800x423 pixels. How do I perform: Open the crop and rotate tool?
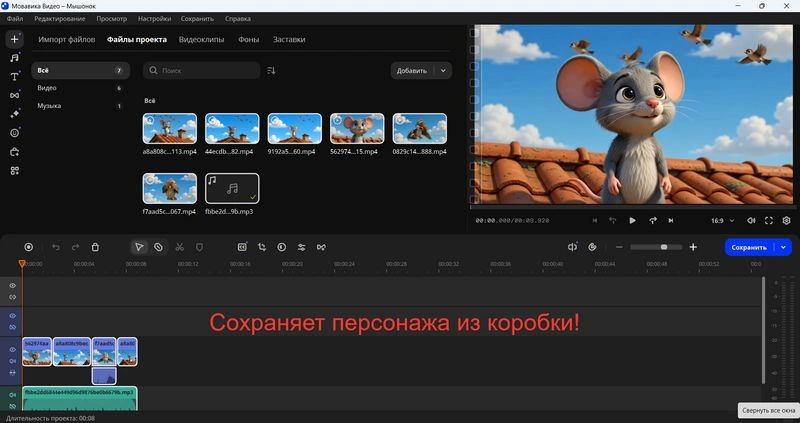(x=262, y=247)
